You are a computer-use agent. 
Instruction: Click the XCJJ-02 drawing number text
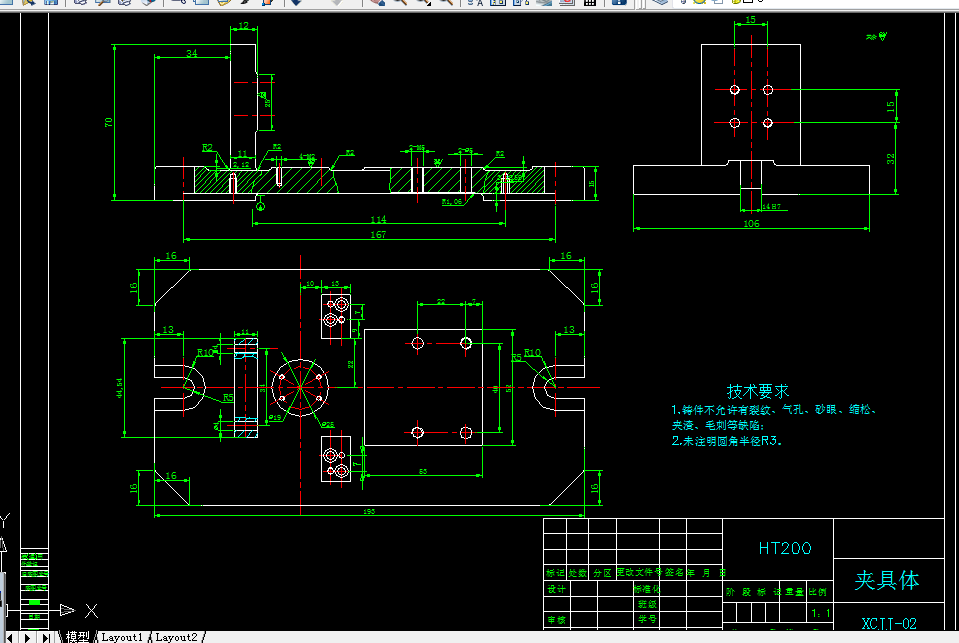[x=889, y=623]
